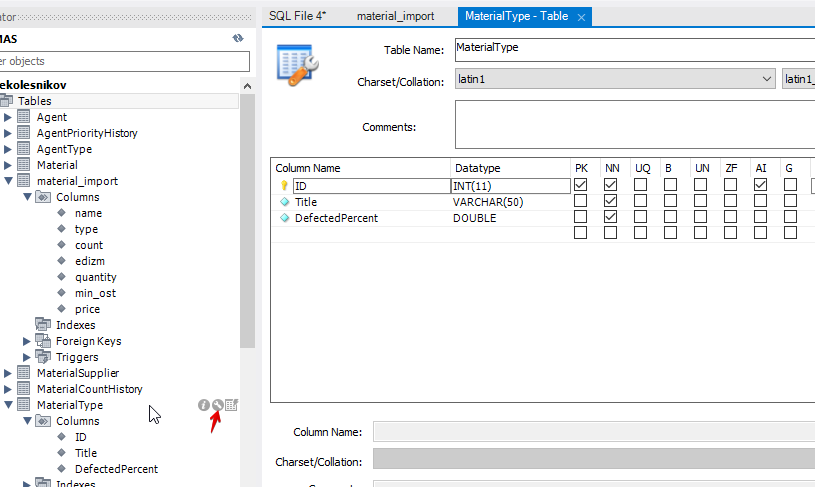Select the MaterialSupplier table in tree
This screenshot has width=815, height=487.
(x=77, y=373)
